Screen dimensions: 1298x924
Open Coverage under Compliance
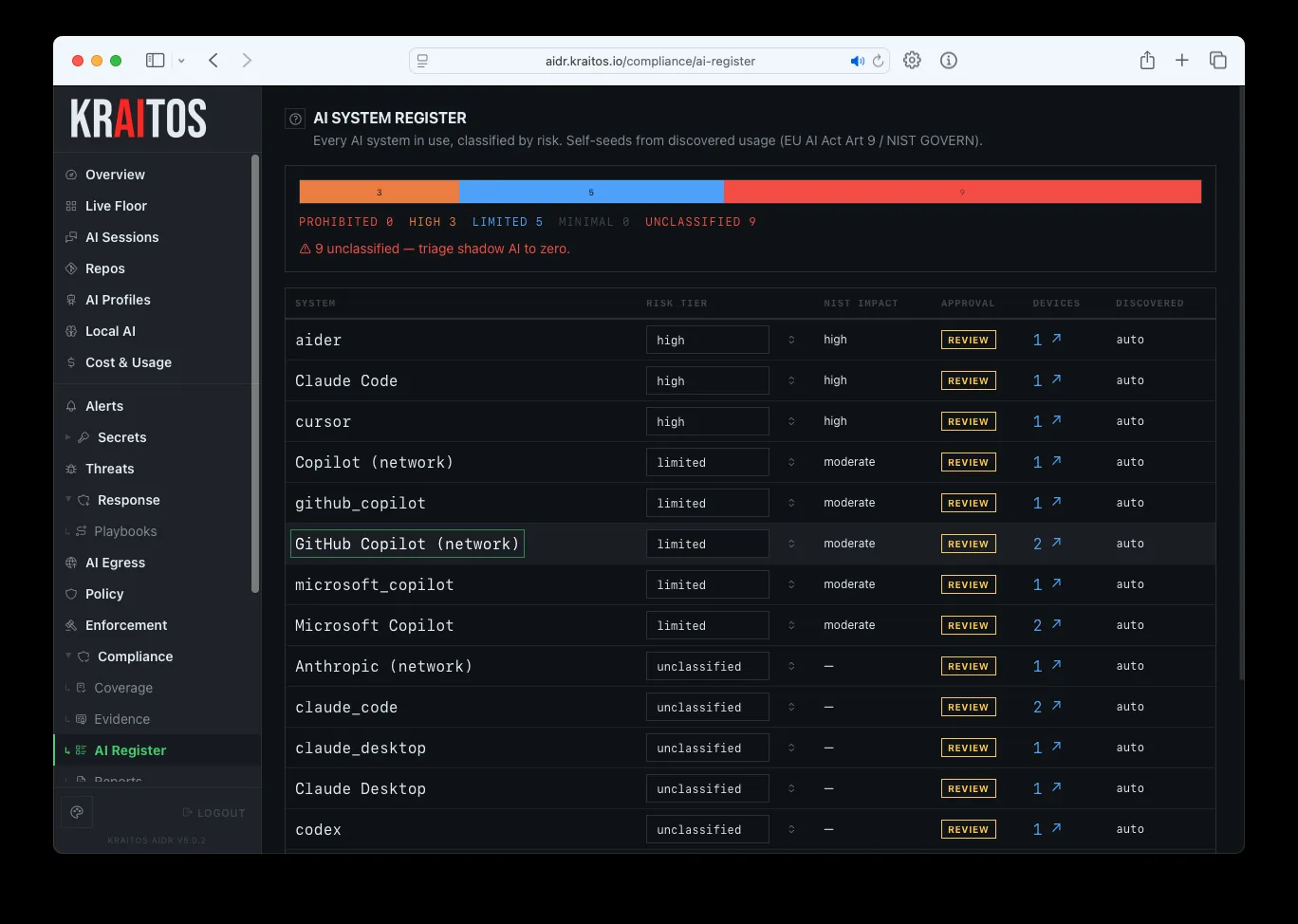click(x=123, y=688)
